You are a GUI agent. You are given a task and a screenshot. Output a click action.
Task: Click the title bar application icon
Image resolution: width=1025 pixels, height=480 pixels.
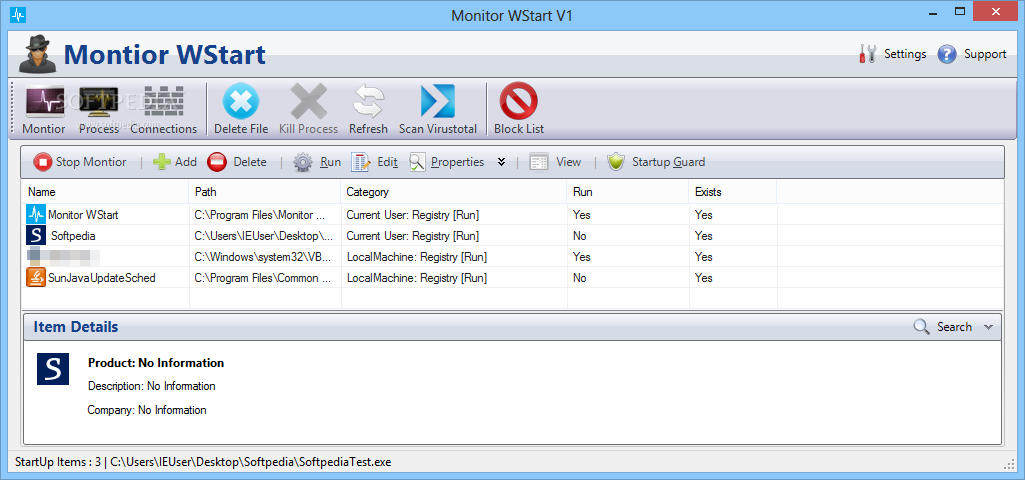point(18,15)
